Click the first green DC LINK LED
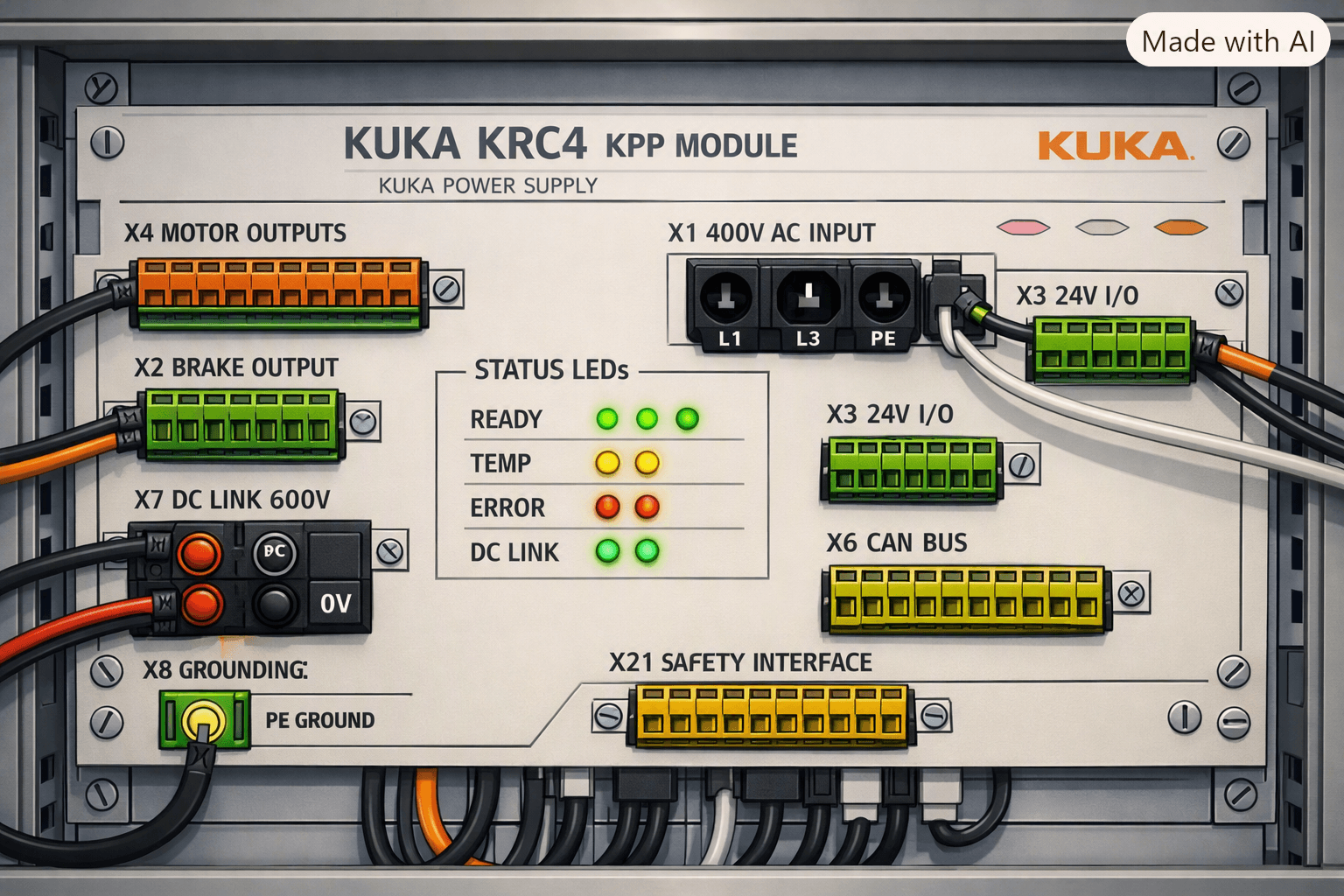 tap(607, 551)
